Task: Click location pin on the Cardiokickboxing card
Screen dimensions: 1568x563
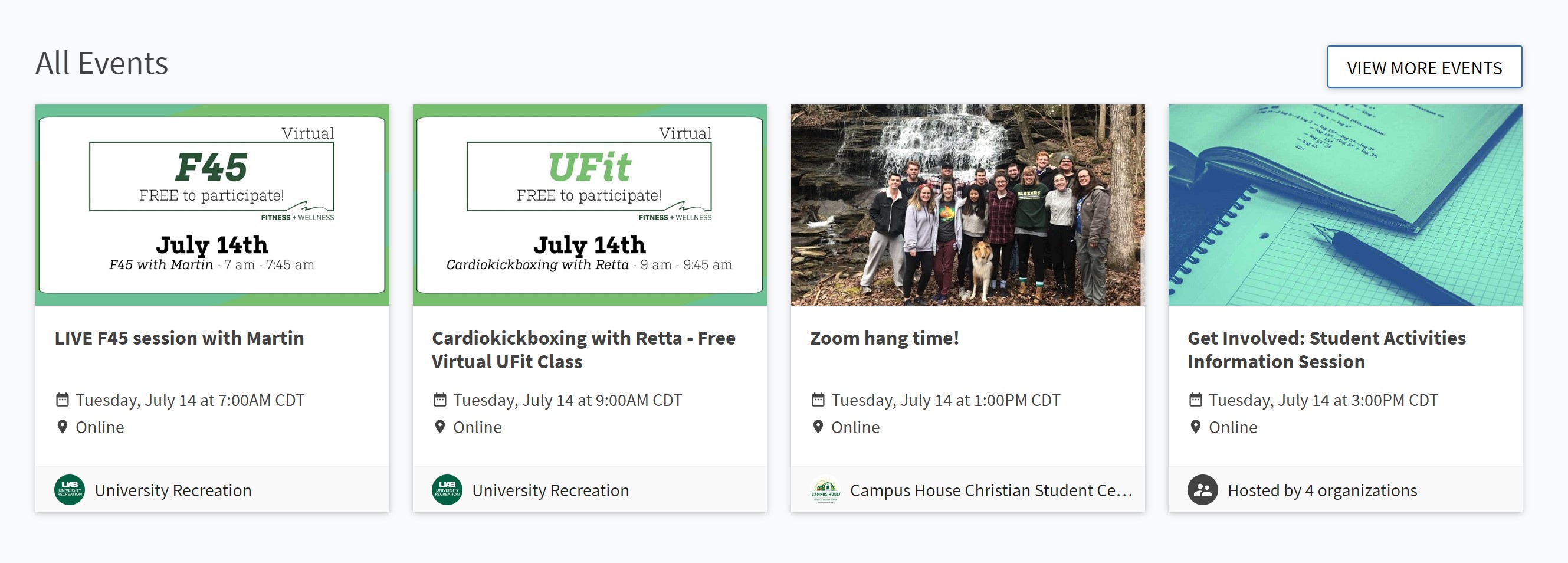Action: coord(439,427)
